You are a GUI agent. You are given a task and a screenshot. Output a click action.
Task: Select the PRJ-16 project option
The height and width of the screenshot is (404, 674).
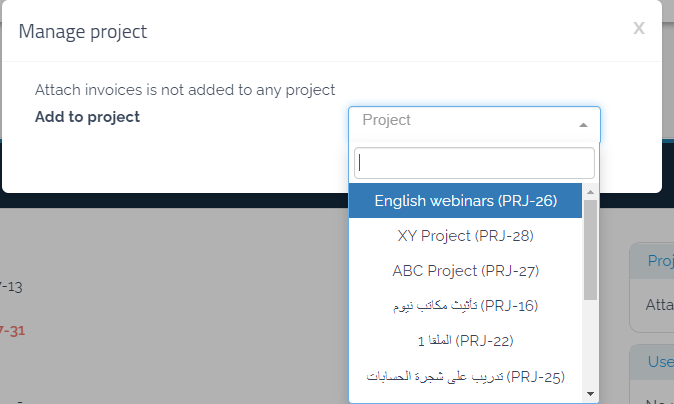pos(465,305)
